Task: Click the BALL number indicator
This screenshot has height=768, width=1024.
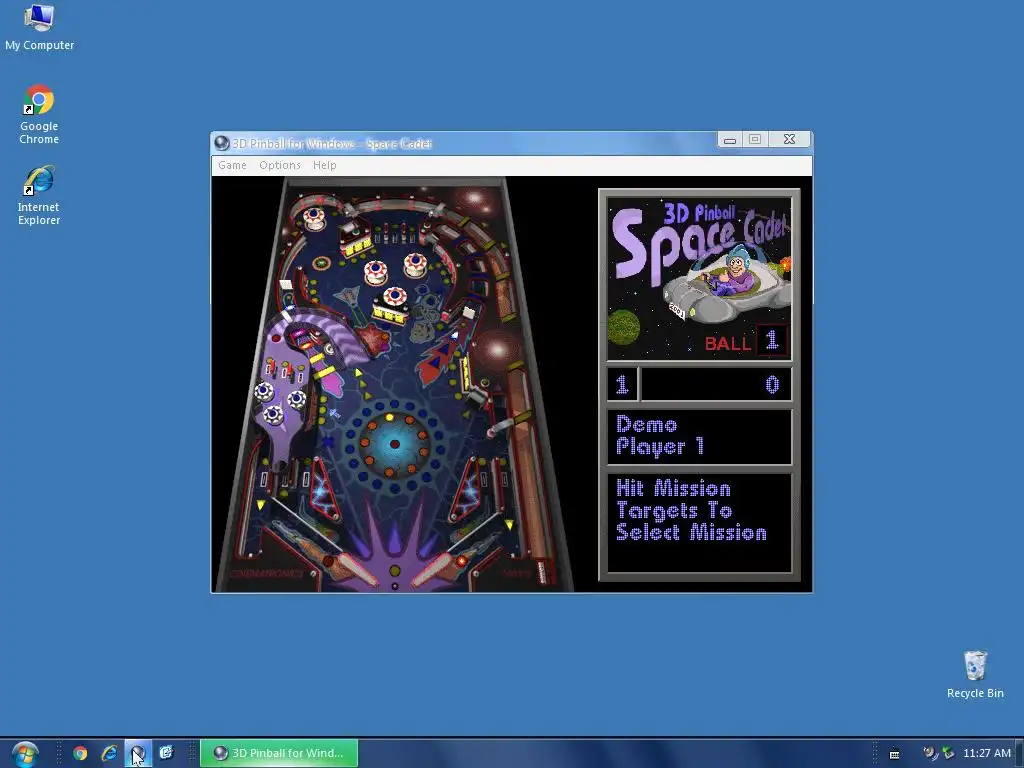Action: click(772, 340)
